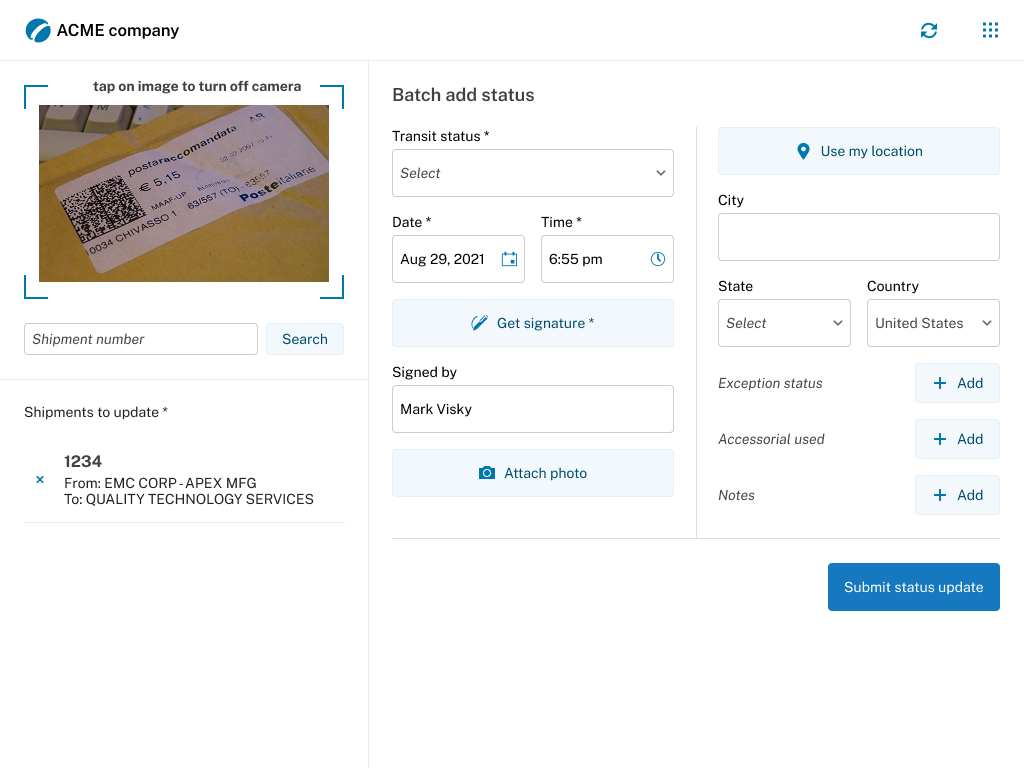Click Attach photo button
The width and height of the screenshot is (1024, 768).
[533, 473]
